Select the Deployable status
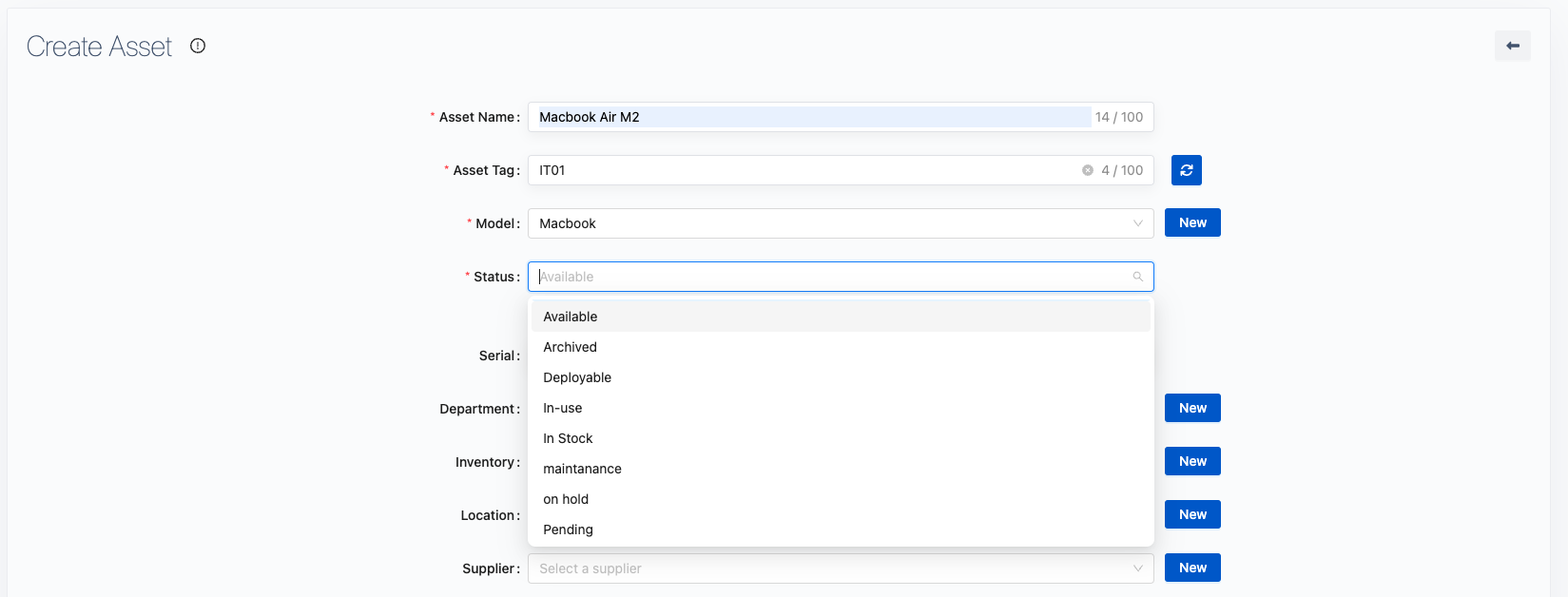 coord(577,377)
